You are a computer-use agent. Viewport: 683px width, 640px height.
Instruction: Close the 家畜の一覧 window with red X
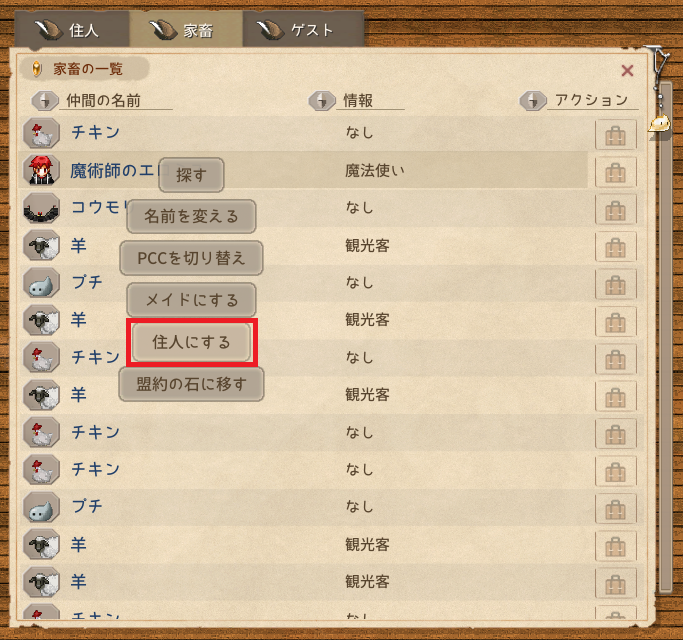tap(627, 71)
